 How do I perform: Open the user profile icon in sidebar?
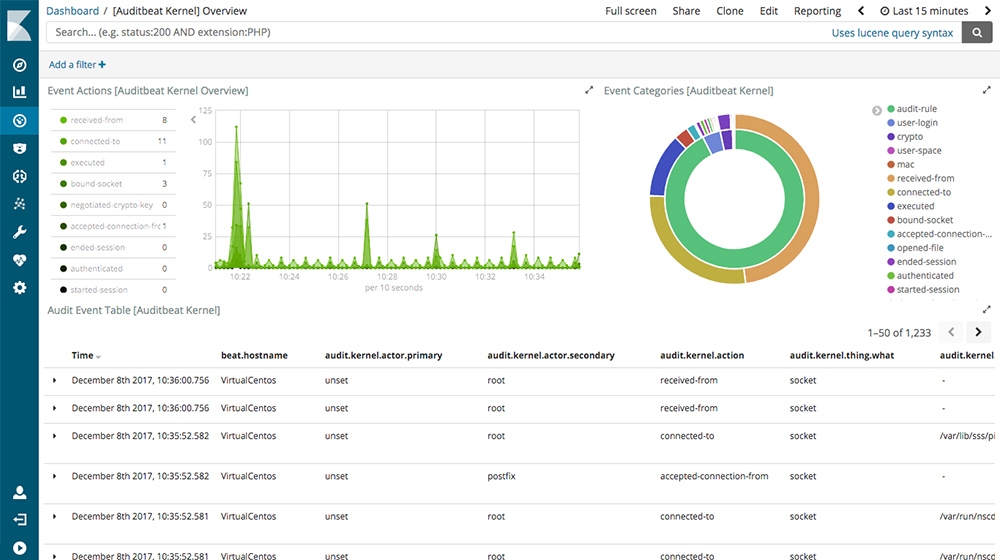(x=20, y=492)
